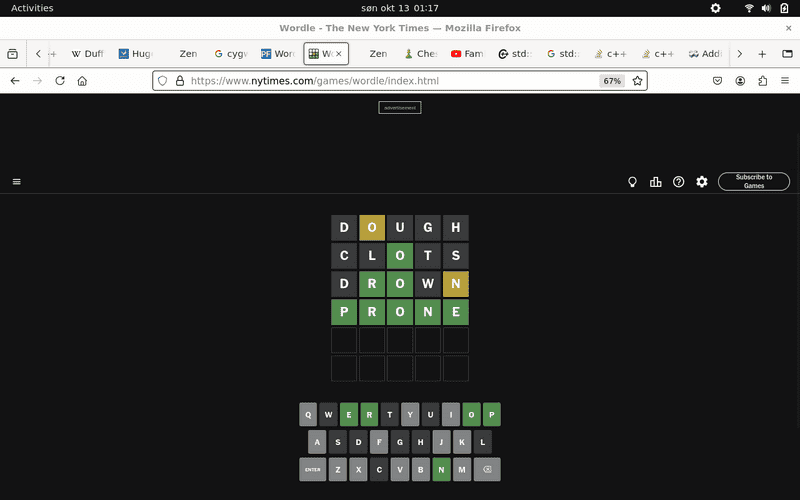This screenshot has height=500, width=800.
Task: Open the Wordle statistics bar-chart icon
Action: 656,182
